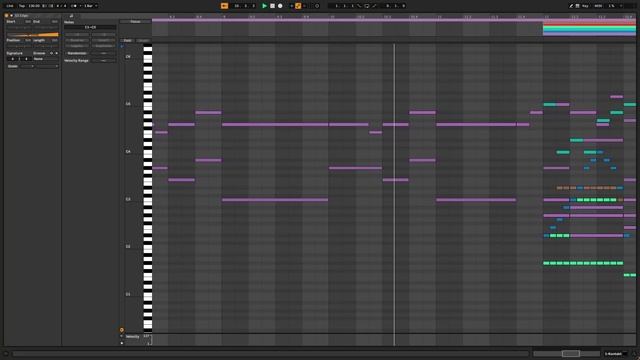Click the tempo value field
The height and width of the screenshot is (360, 640).
tap(35, 6)
